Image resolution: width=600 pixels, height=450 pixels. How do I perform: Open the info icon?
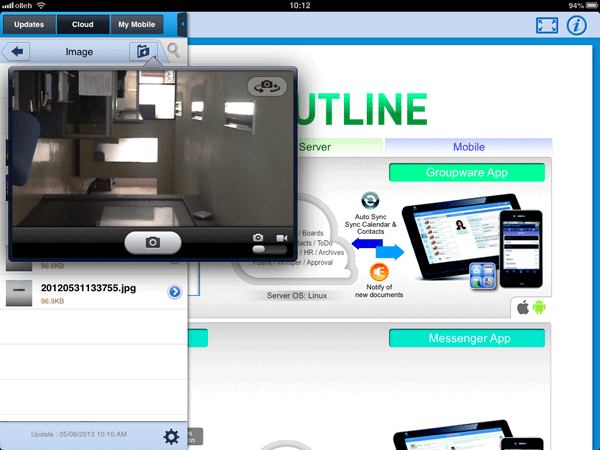click(576, 25)
